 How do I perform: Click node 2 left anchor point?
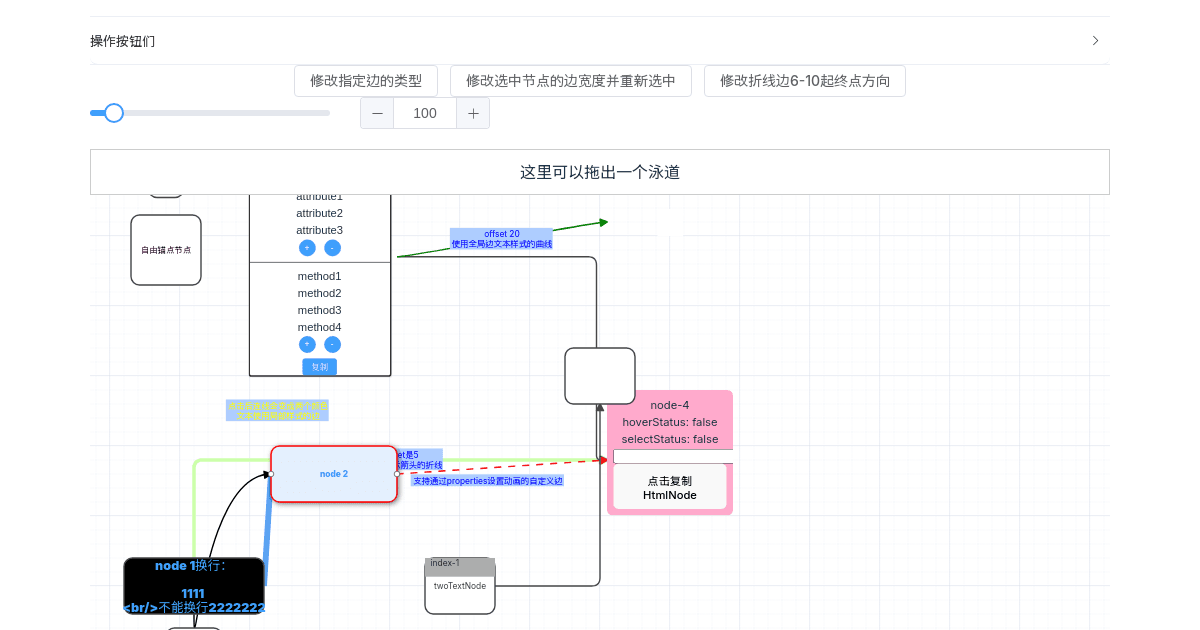pos(271,474)
